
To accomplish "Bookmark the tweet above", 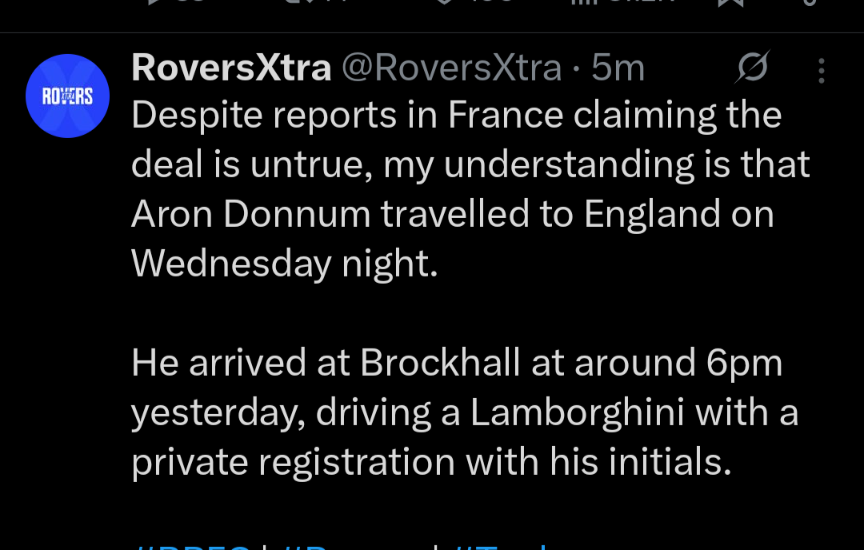I will click(x=730, y=3).
